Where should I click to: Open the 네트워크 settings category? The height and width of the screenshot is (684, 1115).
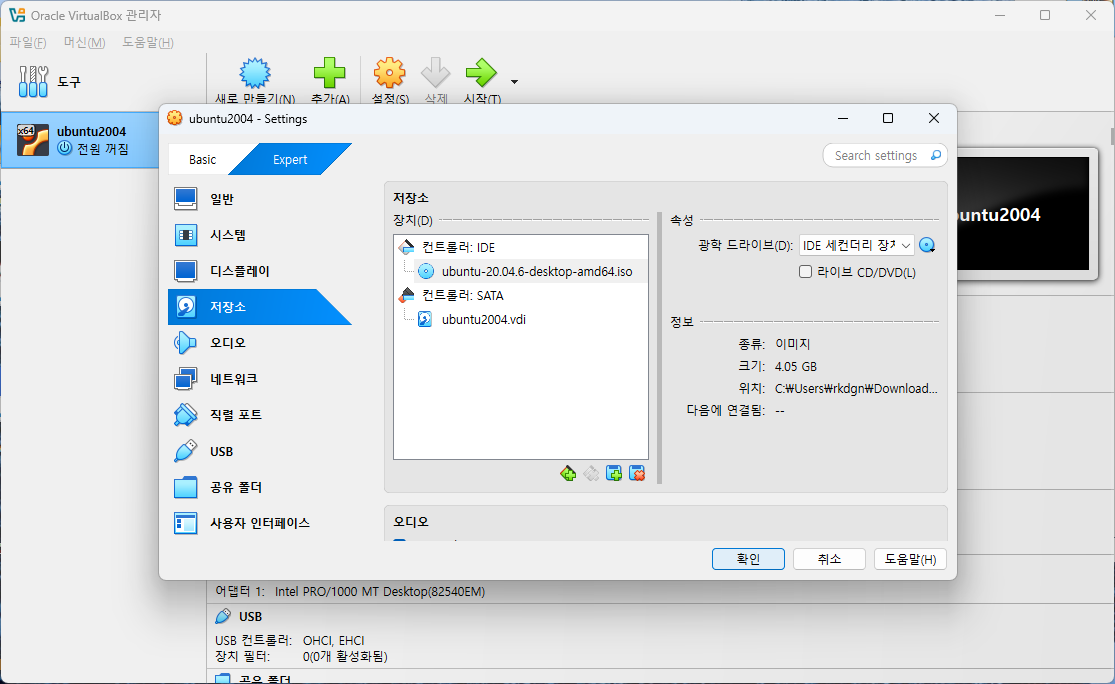260,379
